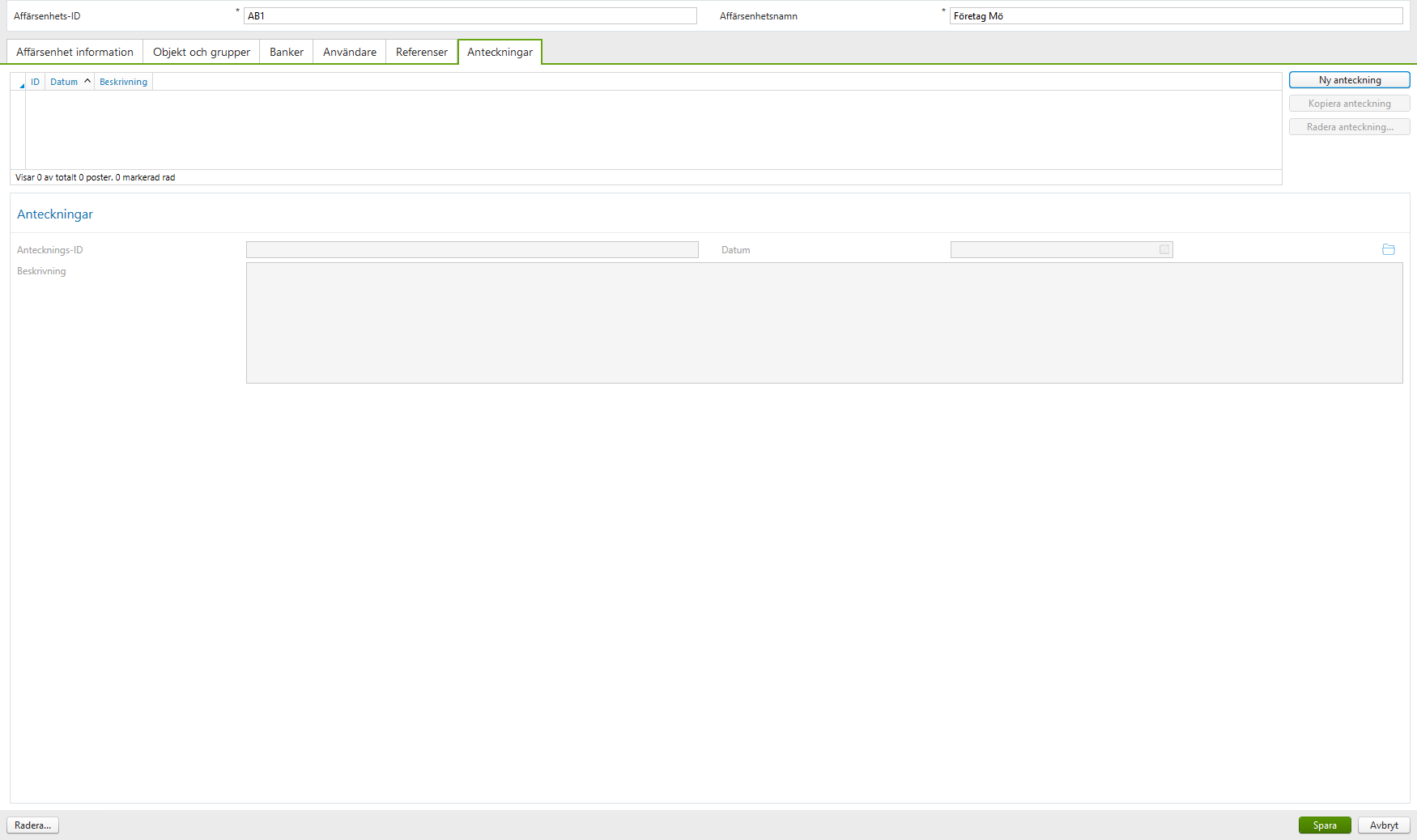Select the Anteckningar tab
1417x840 pixels.
500,51
